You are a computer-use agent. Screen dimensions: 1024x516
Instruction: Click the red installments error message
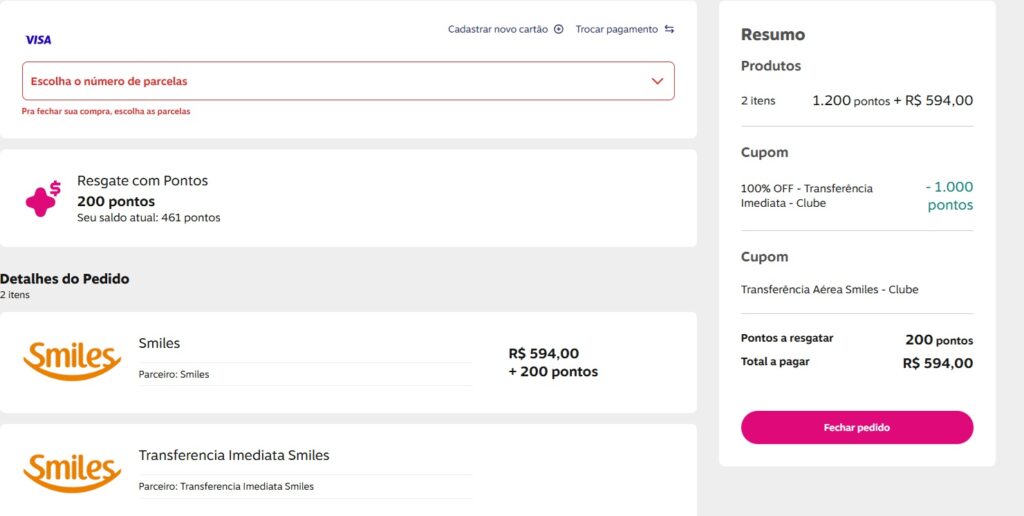(x=106, y=112)
